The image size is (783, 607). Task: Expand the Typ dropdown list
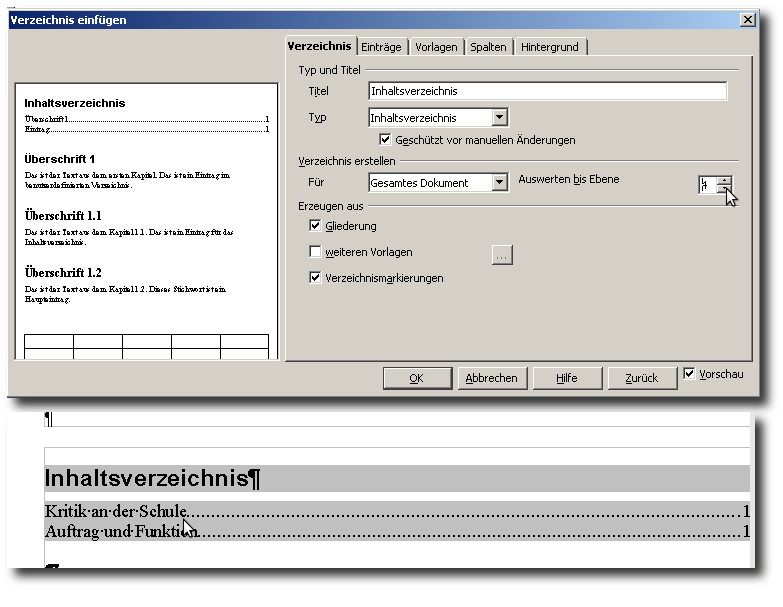pos(500,118)
